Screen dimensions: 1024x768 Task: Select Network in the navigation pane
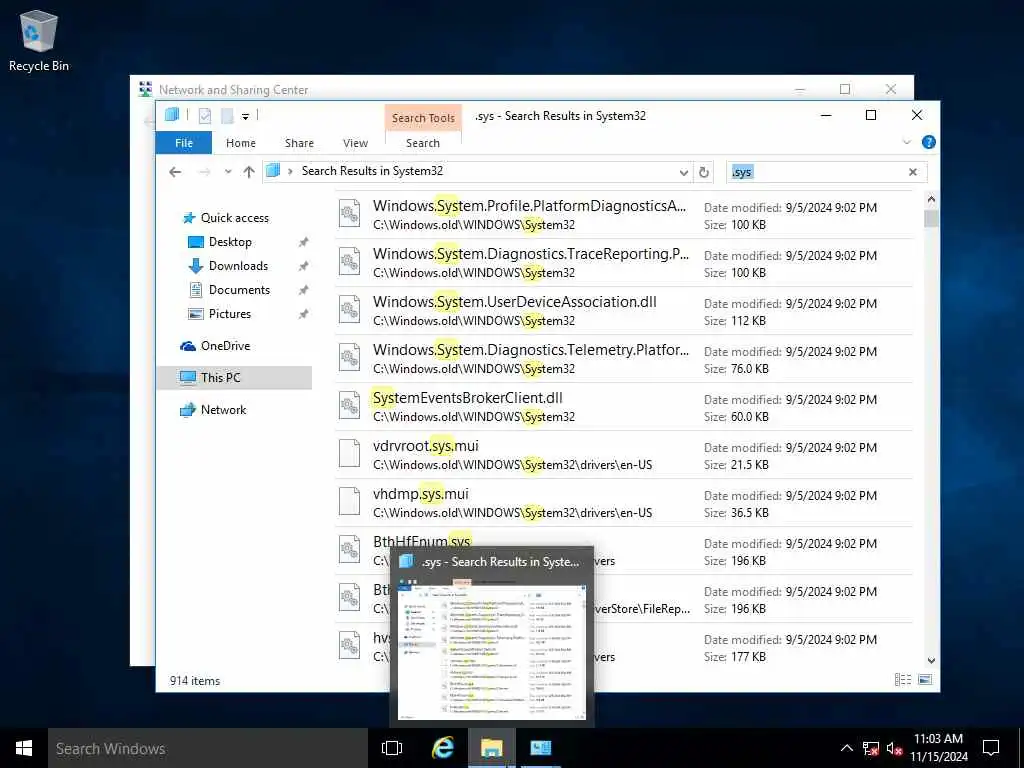tap(223, 410)
